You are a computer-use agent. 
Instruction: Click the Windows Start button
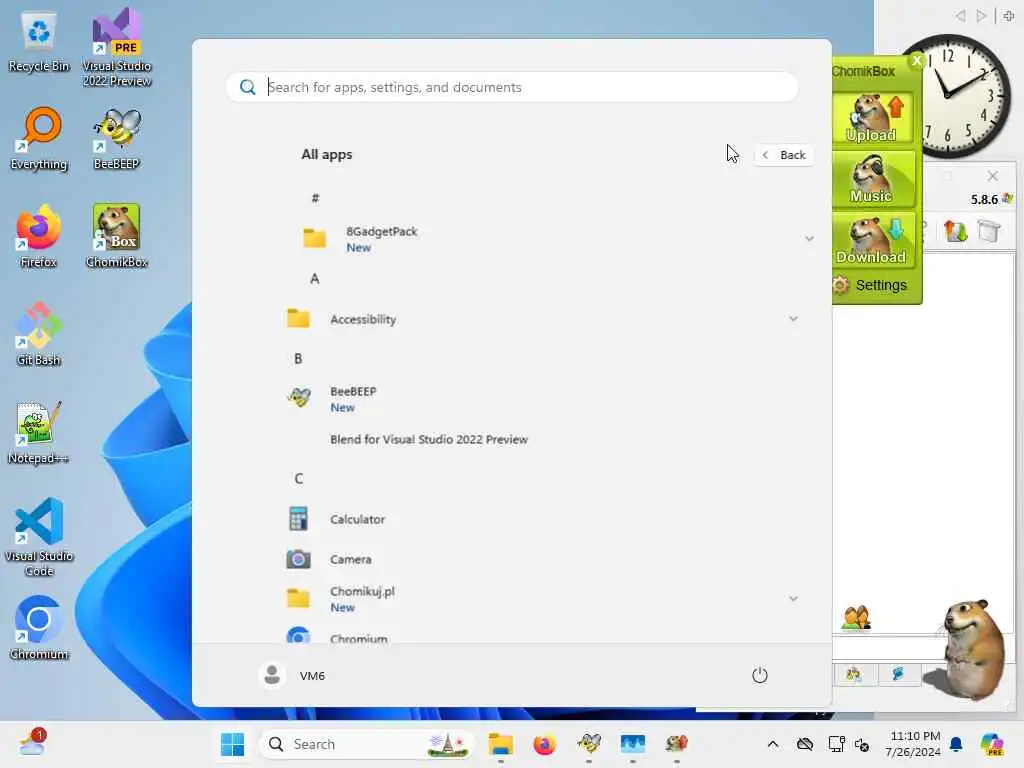pos(232,744)
